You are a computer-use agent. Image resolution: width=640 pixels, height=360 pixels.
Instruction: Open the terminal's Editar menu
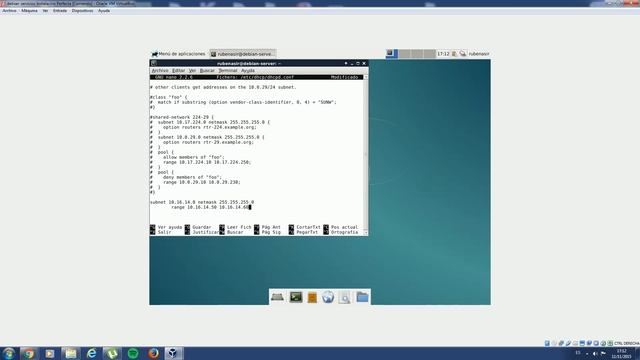coord(178,71)
